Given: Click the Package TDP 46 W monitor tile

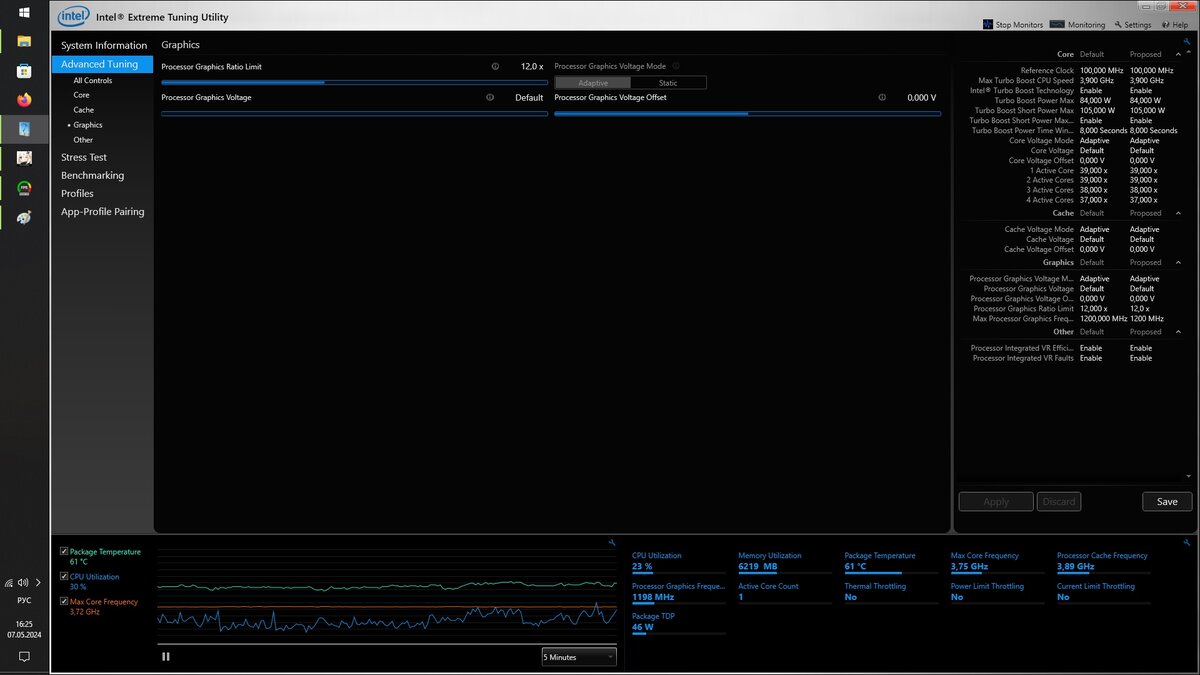Looking at the screenshot, I should (x=679, y=622).
